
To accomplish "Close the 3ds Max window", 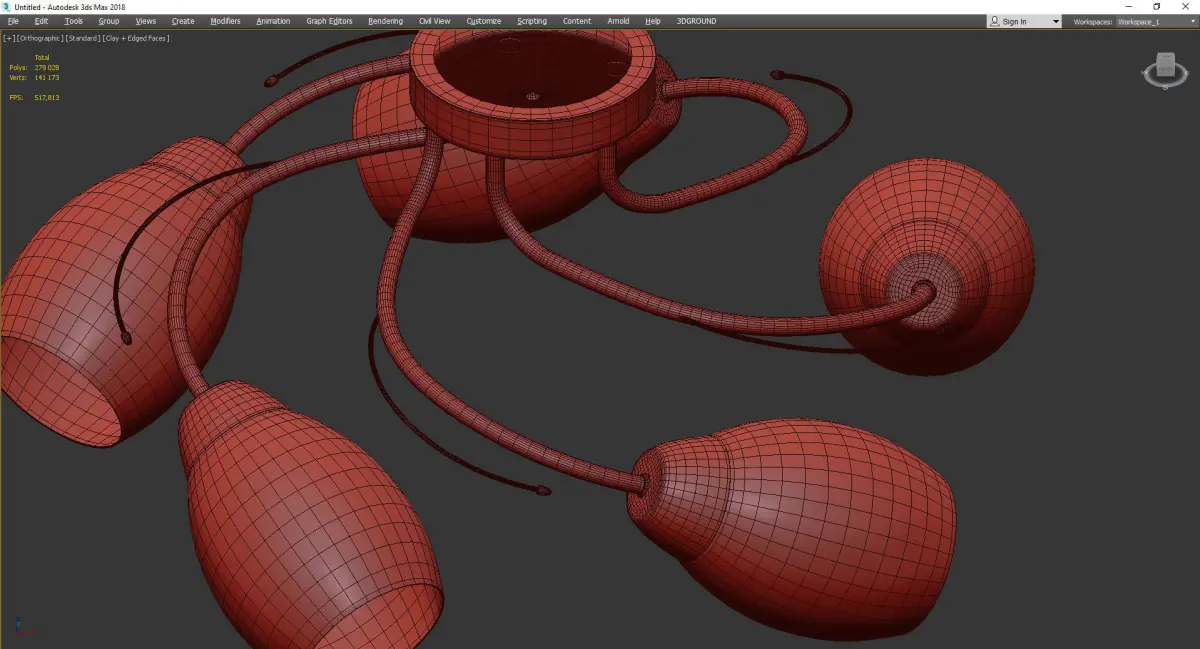I will point(1184,7).
